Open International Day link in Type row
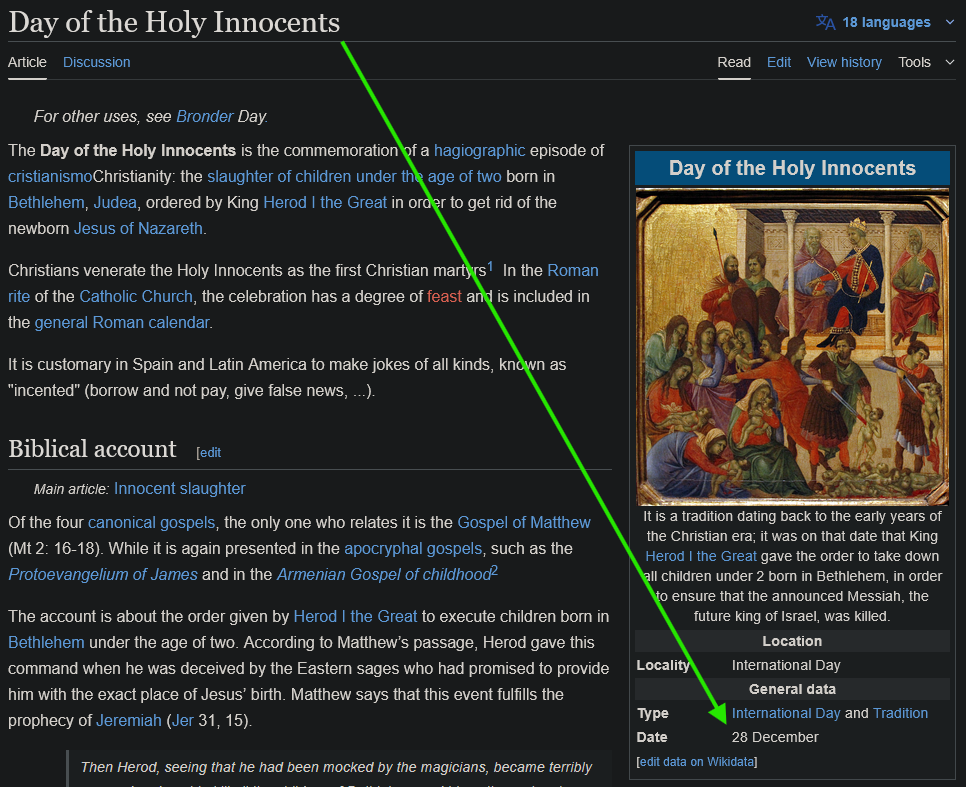 [x=785, y=713]
